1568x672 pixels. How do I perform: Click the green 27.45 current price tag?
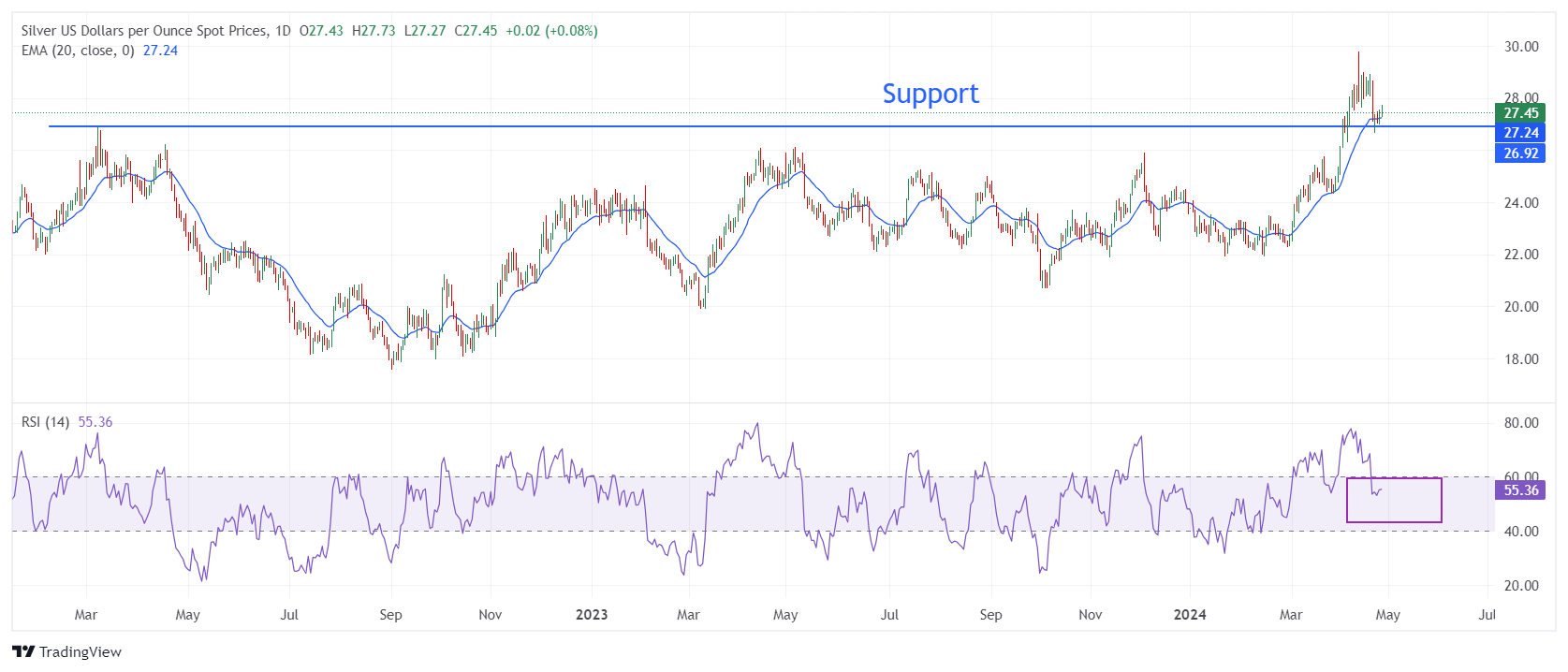coord(1520,113)
